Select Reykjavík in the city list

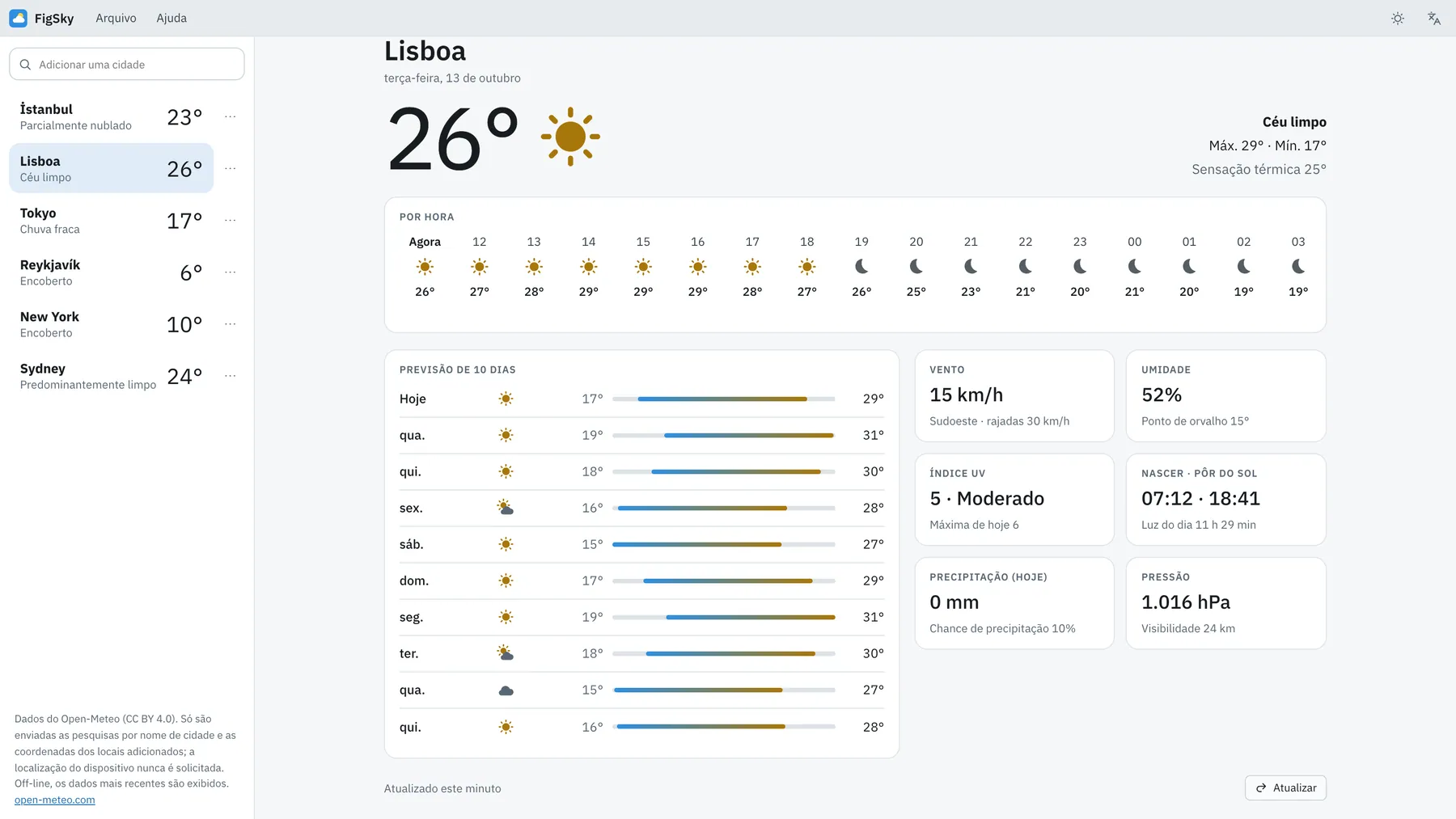click(112, 272)
